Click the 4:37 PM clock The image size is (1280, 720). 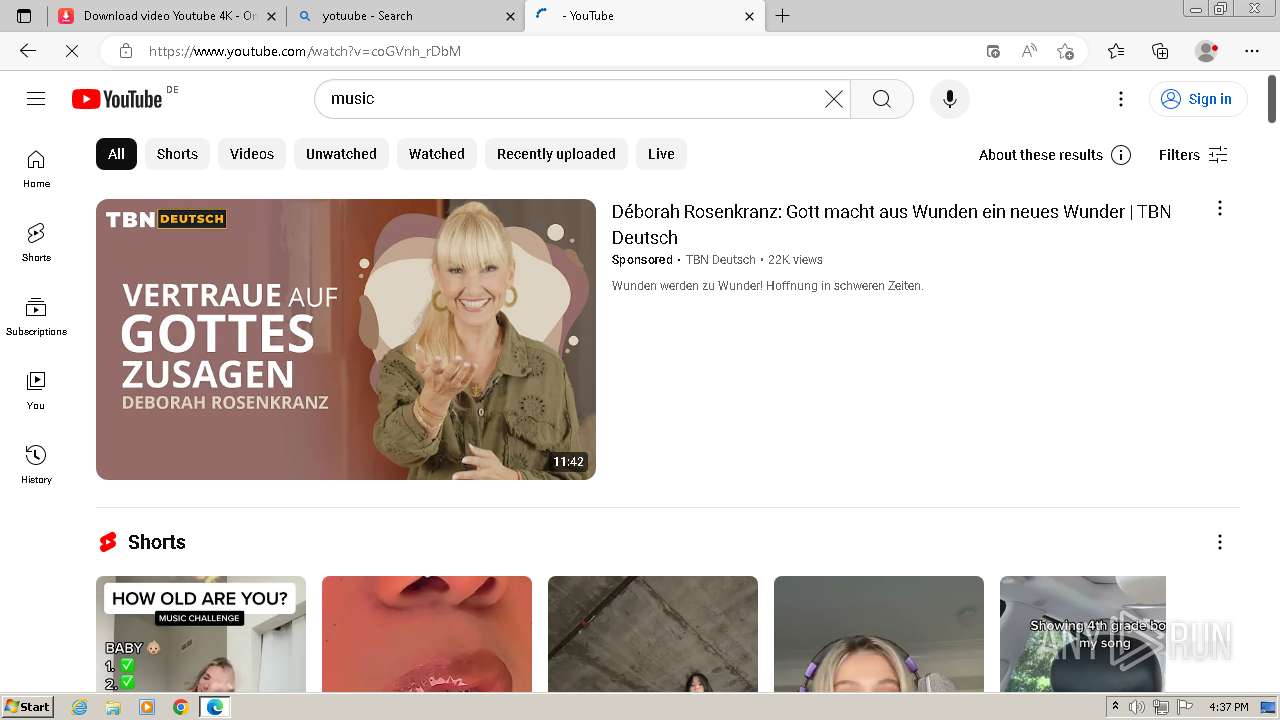point(1228,707)
